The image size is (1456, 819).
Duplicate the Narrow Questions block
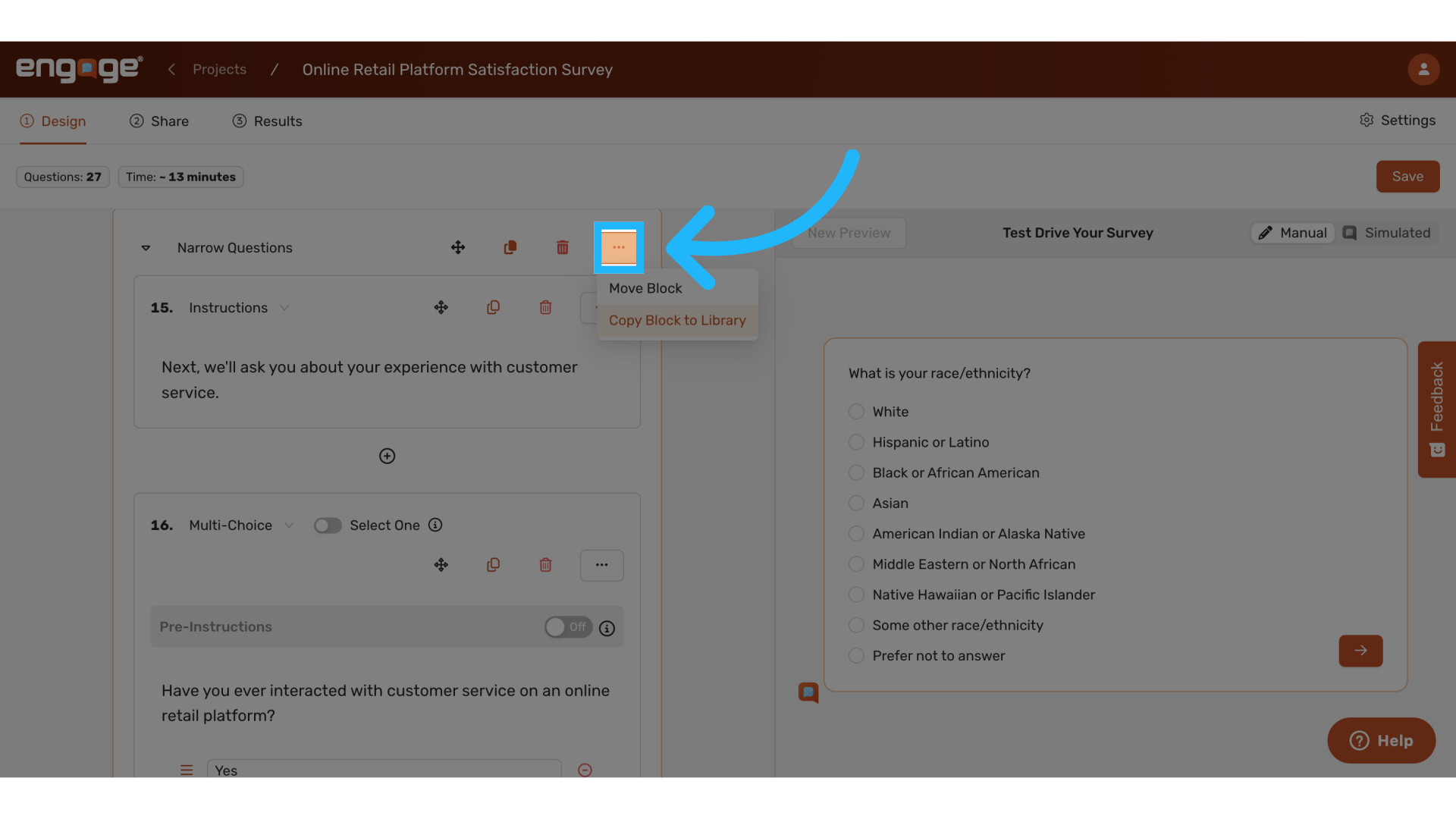coord(510,247)
